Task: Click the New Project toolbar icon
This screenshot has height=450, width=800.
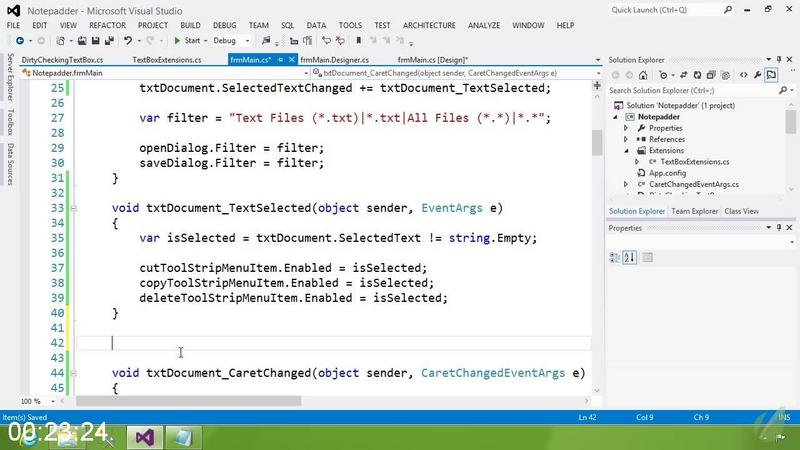Action: [61, 40]
